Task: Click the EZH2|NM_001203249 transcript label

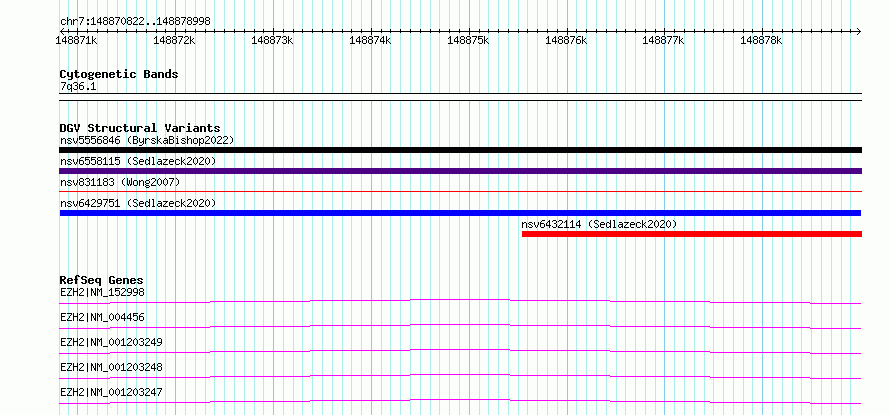Action: pos(111,342)
